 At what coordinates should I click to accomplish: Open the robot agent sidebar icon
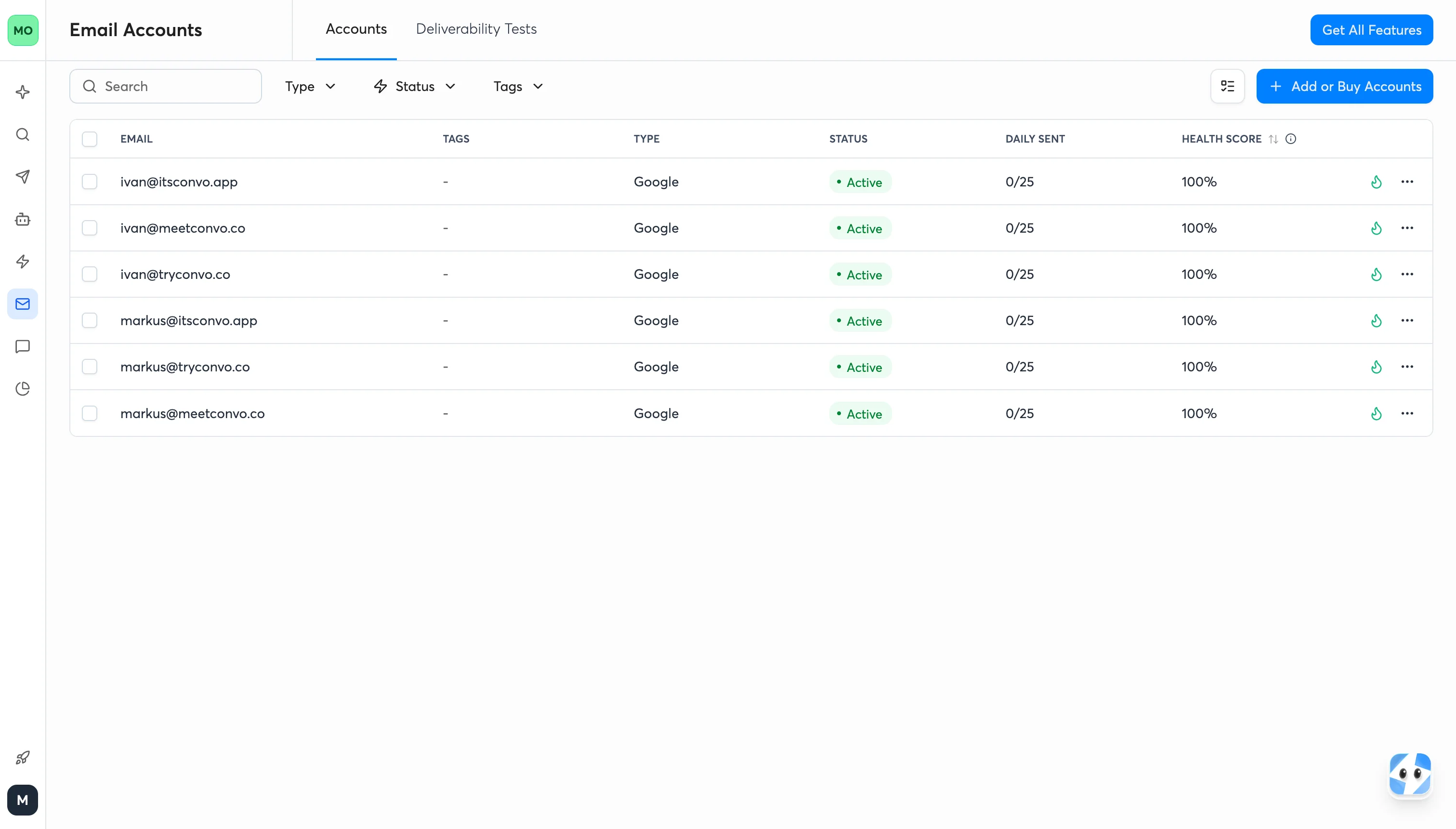pos(23,219)
